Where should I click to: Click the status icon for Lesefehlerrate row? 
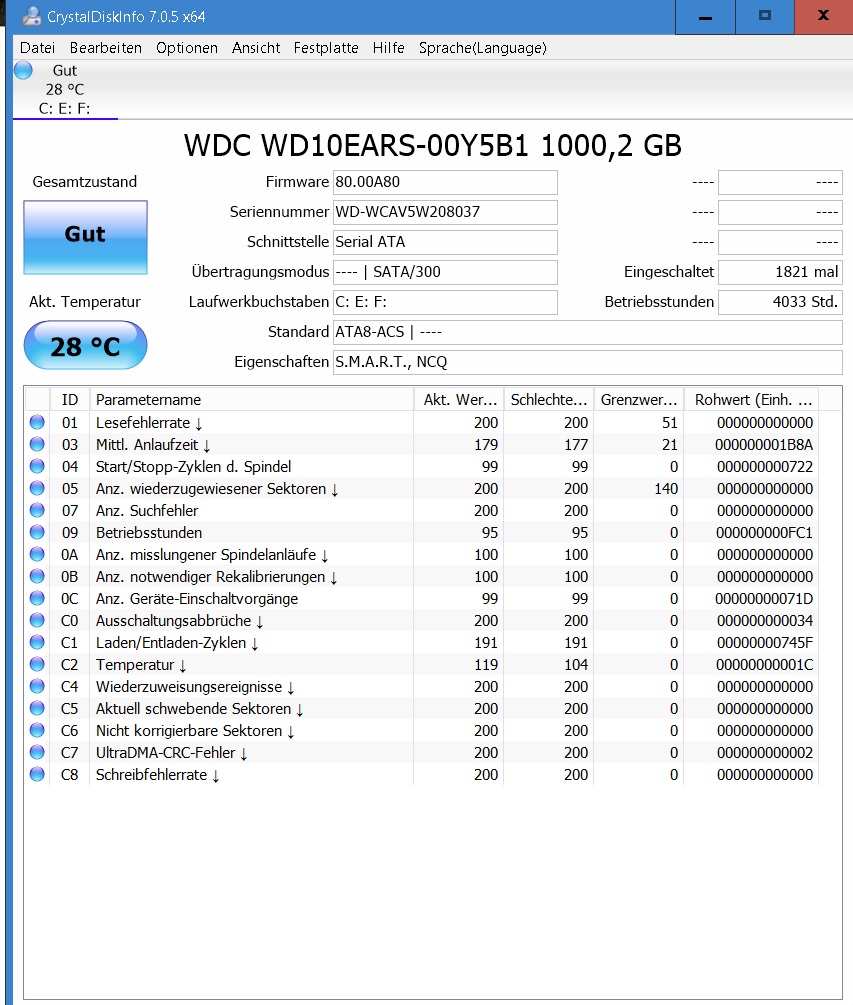click(37, 422)
